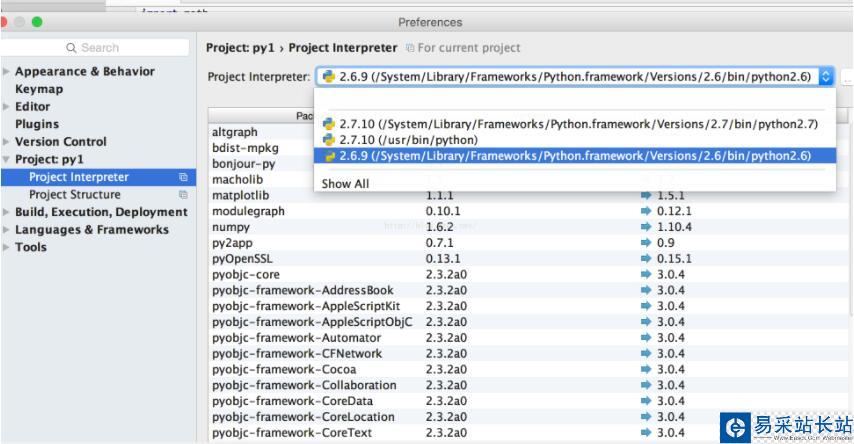The image size is (854, 444).
Task: Click the update arrow beside modulegraph's latest version
Action: point(645,211)
